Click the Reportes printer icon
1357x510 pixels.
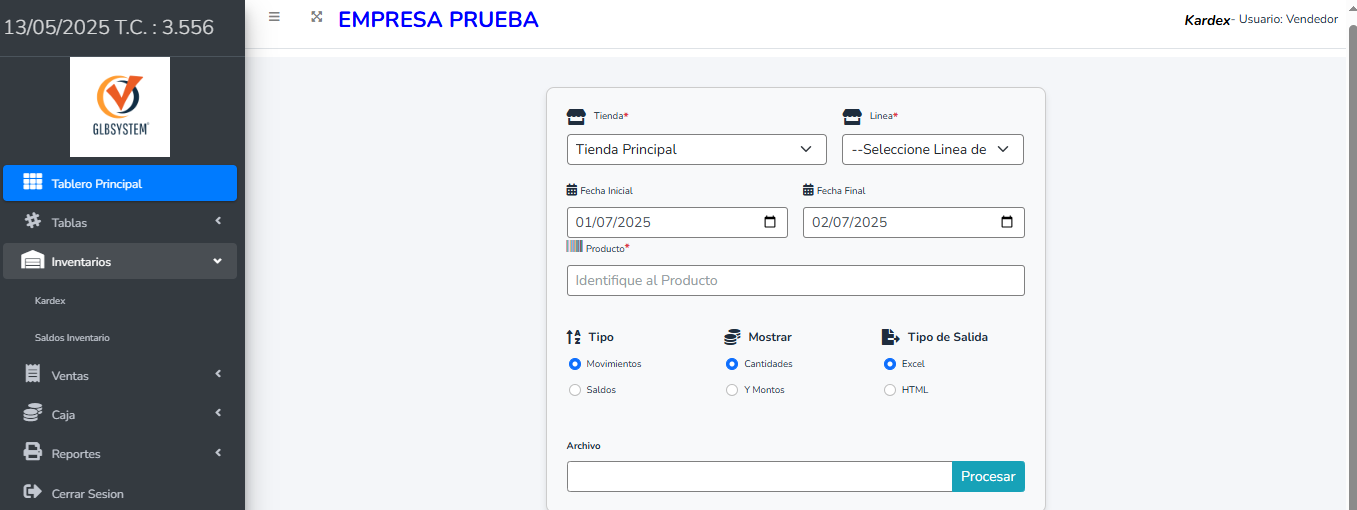32,452
